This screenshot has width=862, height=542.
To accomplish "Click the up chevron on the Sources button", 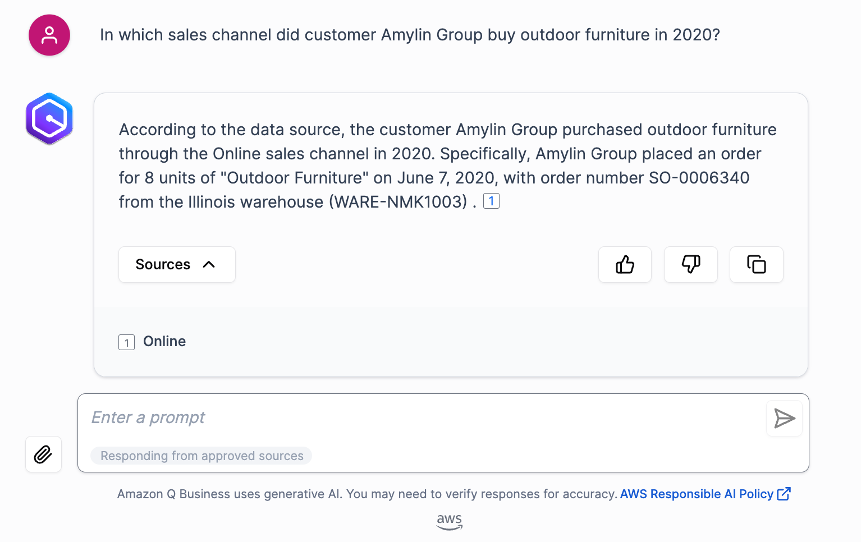I will click(x=209, y=265).
